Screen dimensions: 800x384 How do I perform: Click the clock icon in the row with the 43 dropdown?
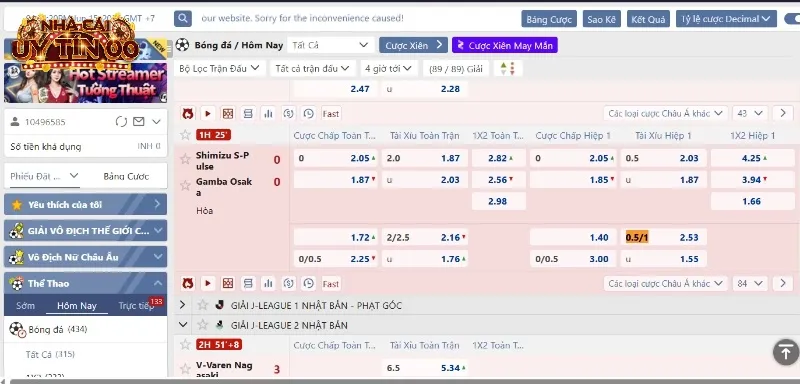309,113
